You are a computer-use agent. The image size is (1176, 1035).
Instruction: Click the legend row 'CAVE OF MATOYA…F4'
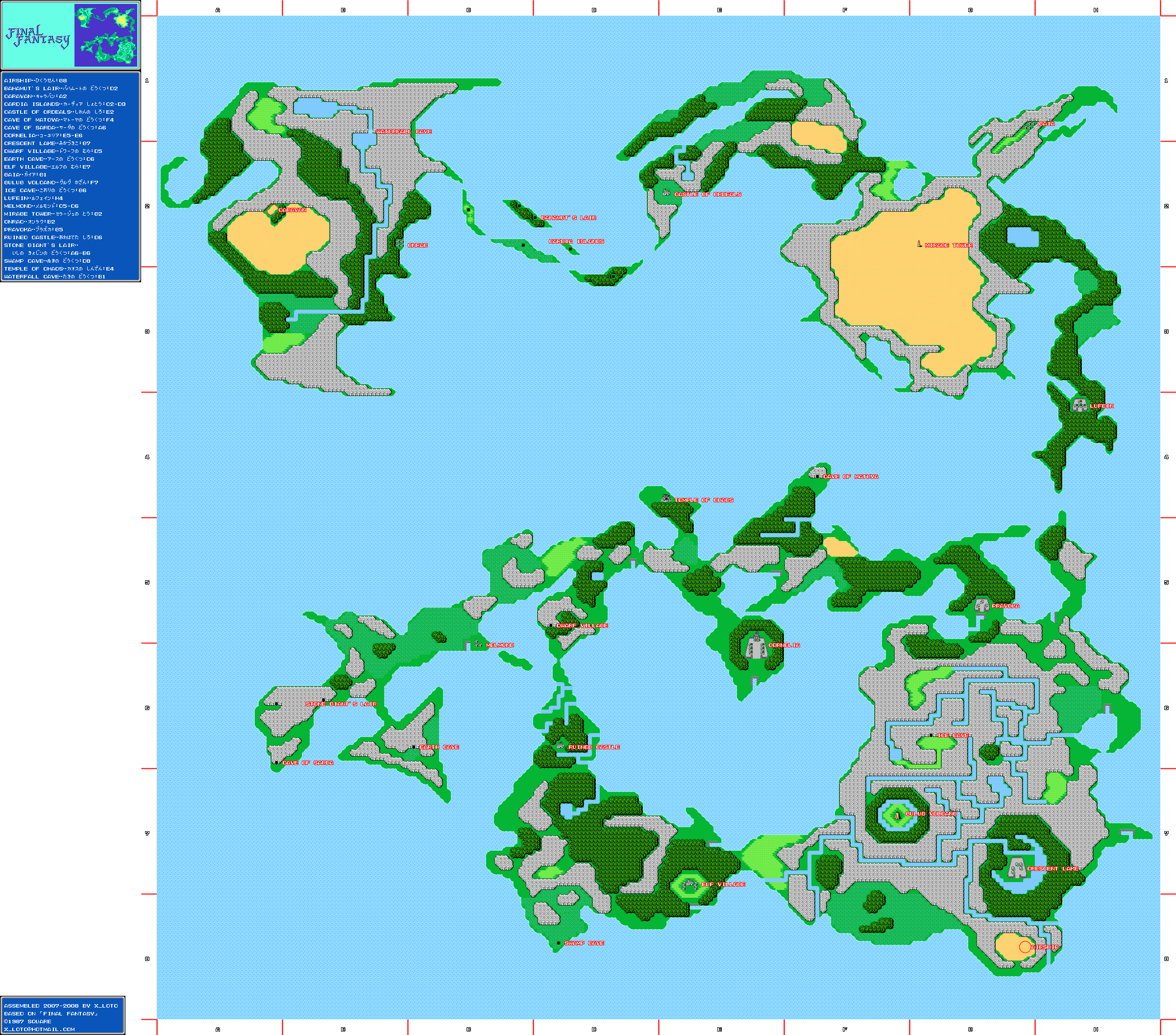(x=59, y=120)
